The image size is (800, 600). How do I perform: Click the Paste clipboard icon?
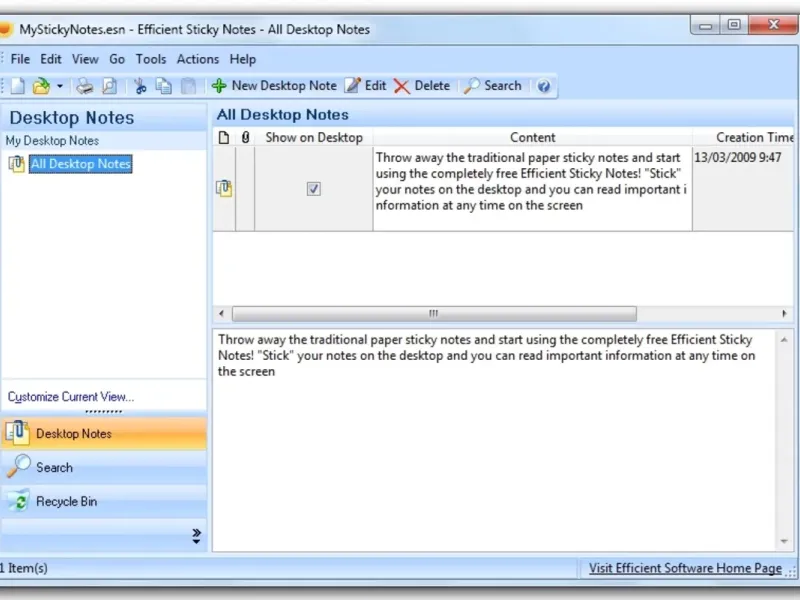[188, 86]
